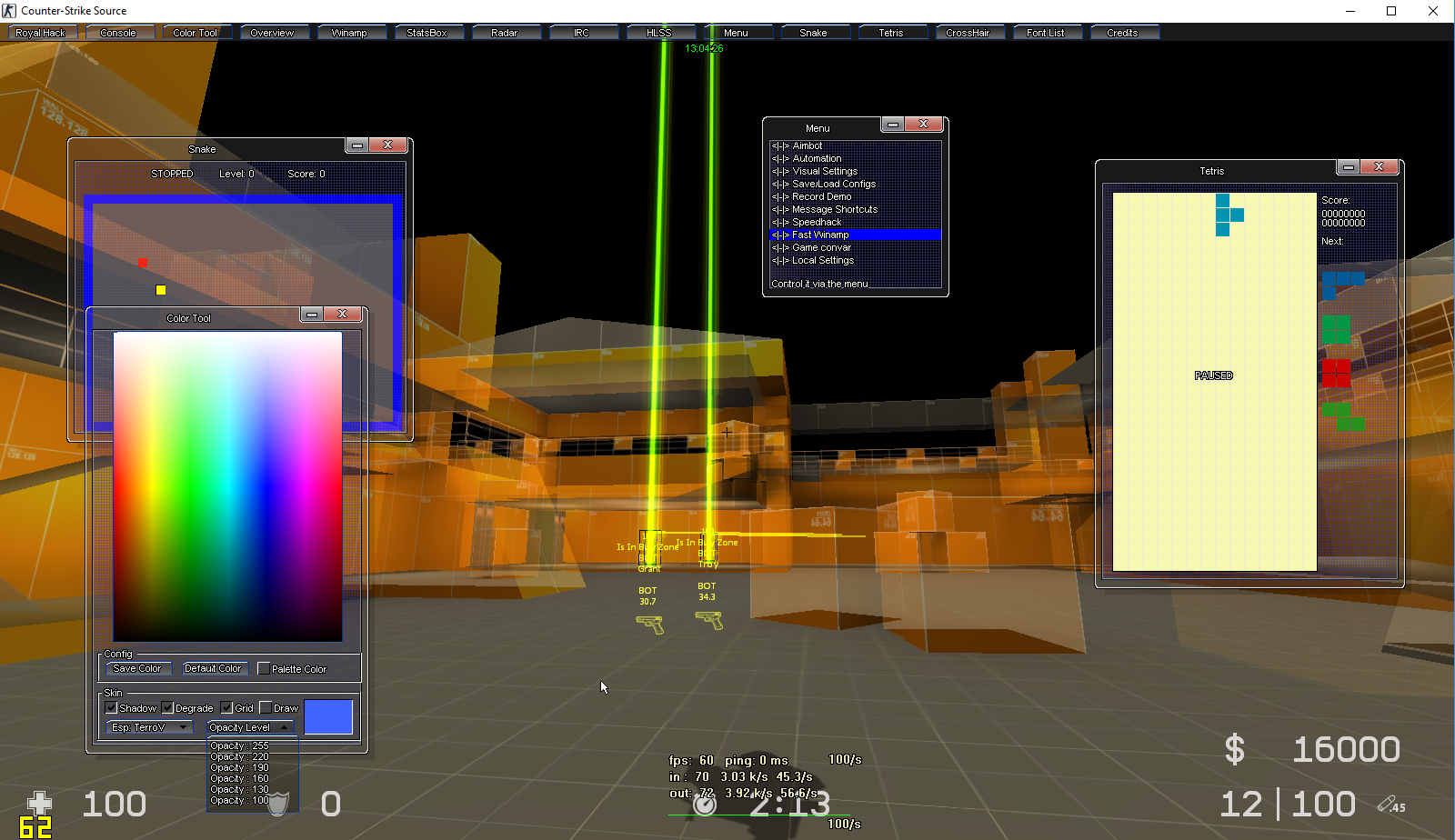The image size is (1455, 840).
Task: Choose Opacity : 255 from the list
Action: [239, 745]
